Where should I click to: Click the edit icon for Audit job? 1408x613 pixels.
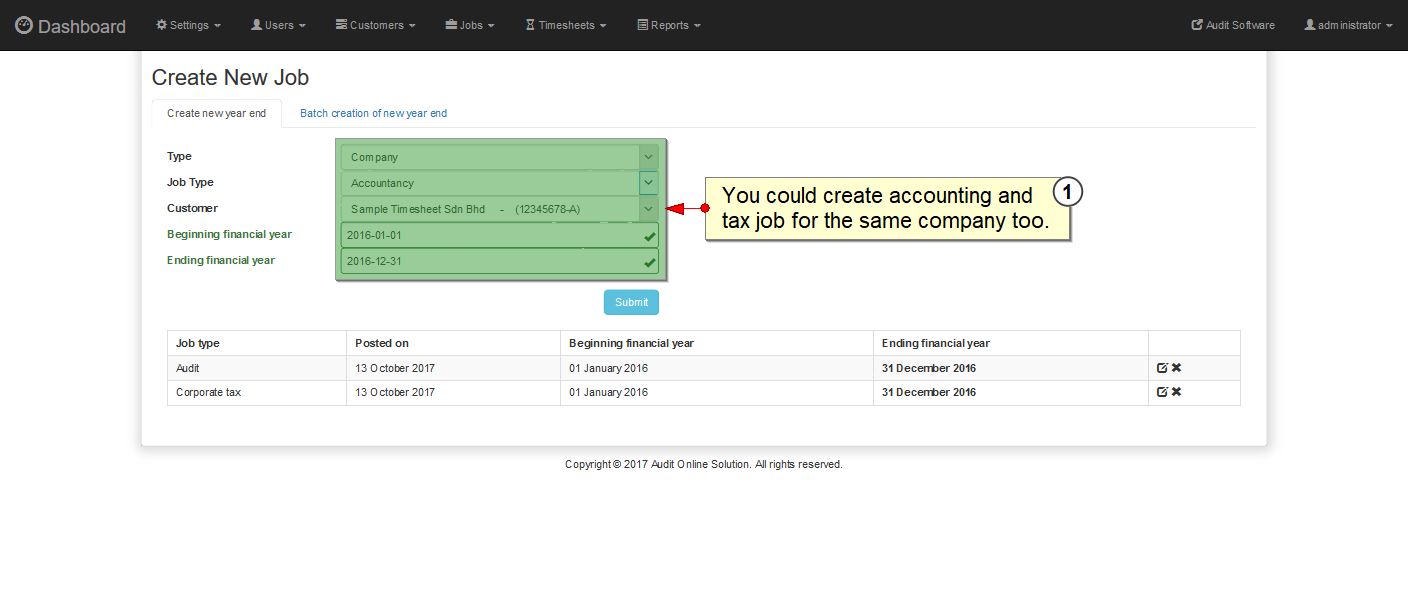point(1162,368)
